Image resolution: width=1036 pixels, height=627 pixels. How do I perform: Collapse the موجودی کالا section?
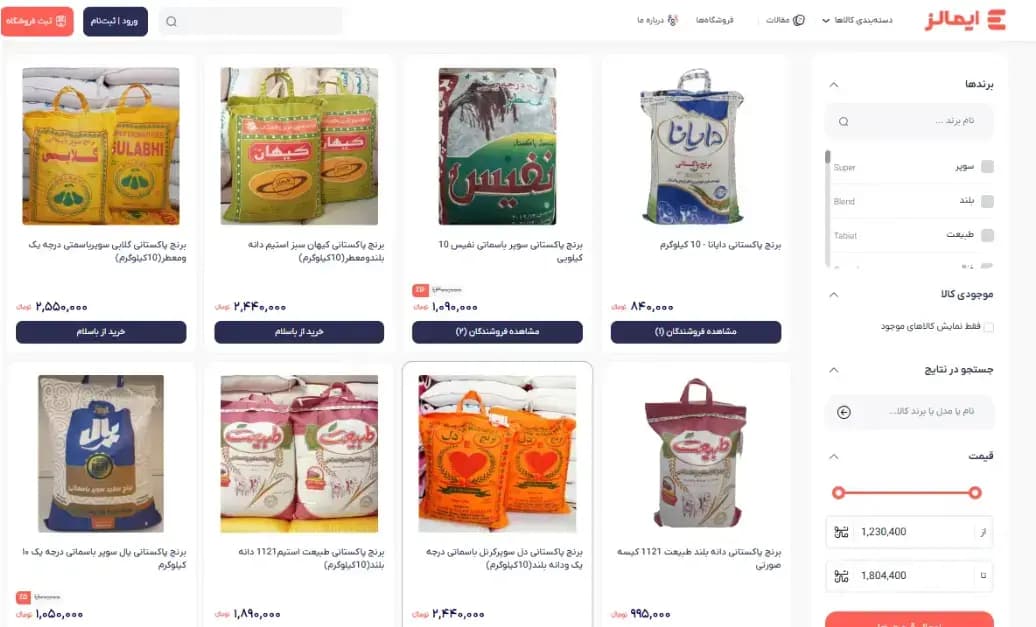tap(834, 295)
